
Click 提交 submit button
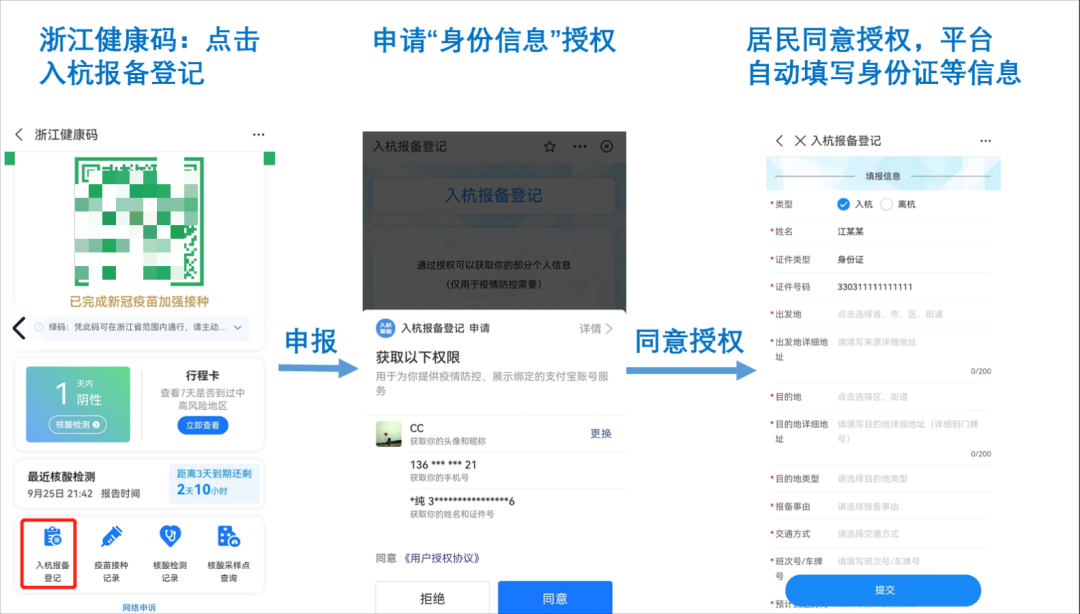(x=883, y=590)
